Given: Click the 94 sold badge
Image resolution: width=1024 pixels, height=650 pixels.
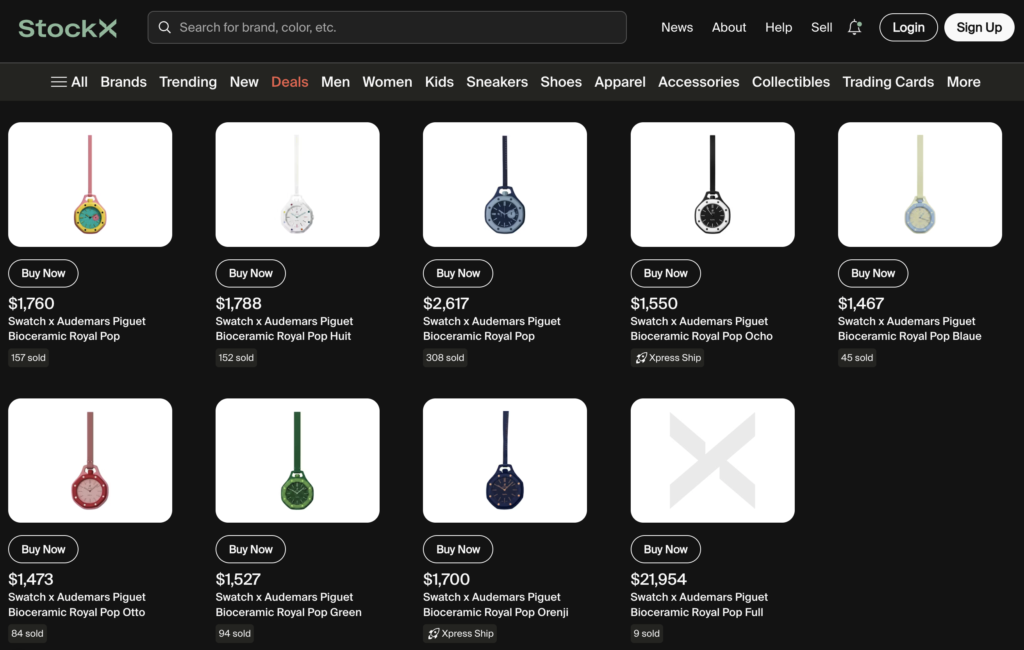Looking at the screenshot, I should point(234,633).
